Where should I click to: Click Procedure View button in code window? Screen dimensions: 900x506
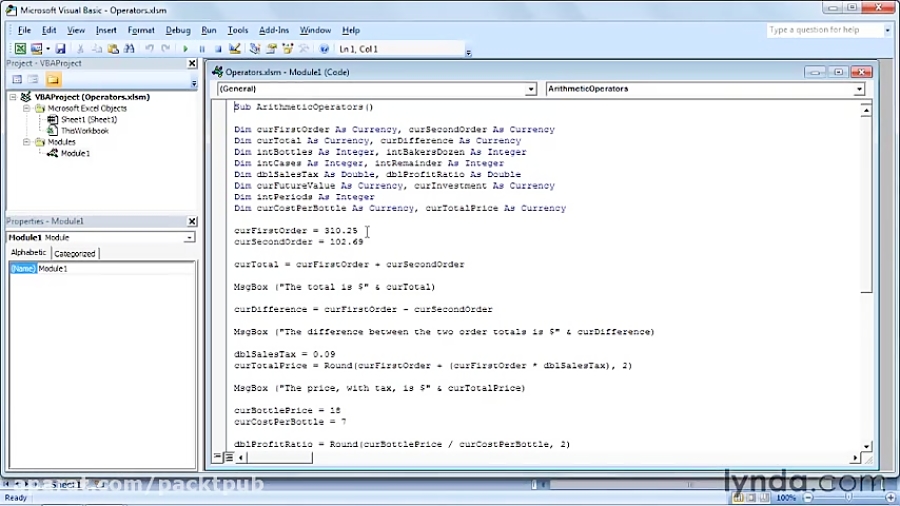point(217,457)
